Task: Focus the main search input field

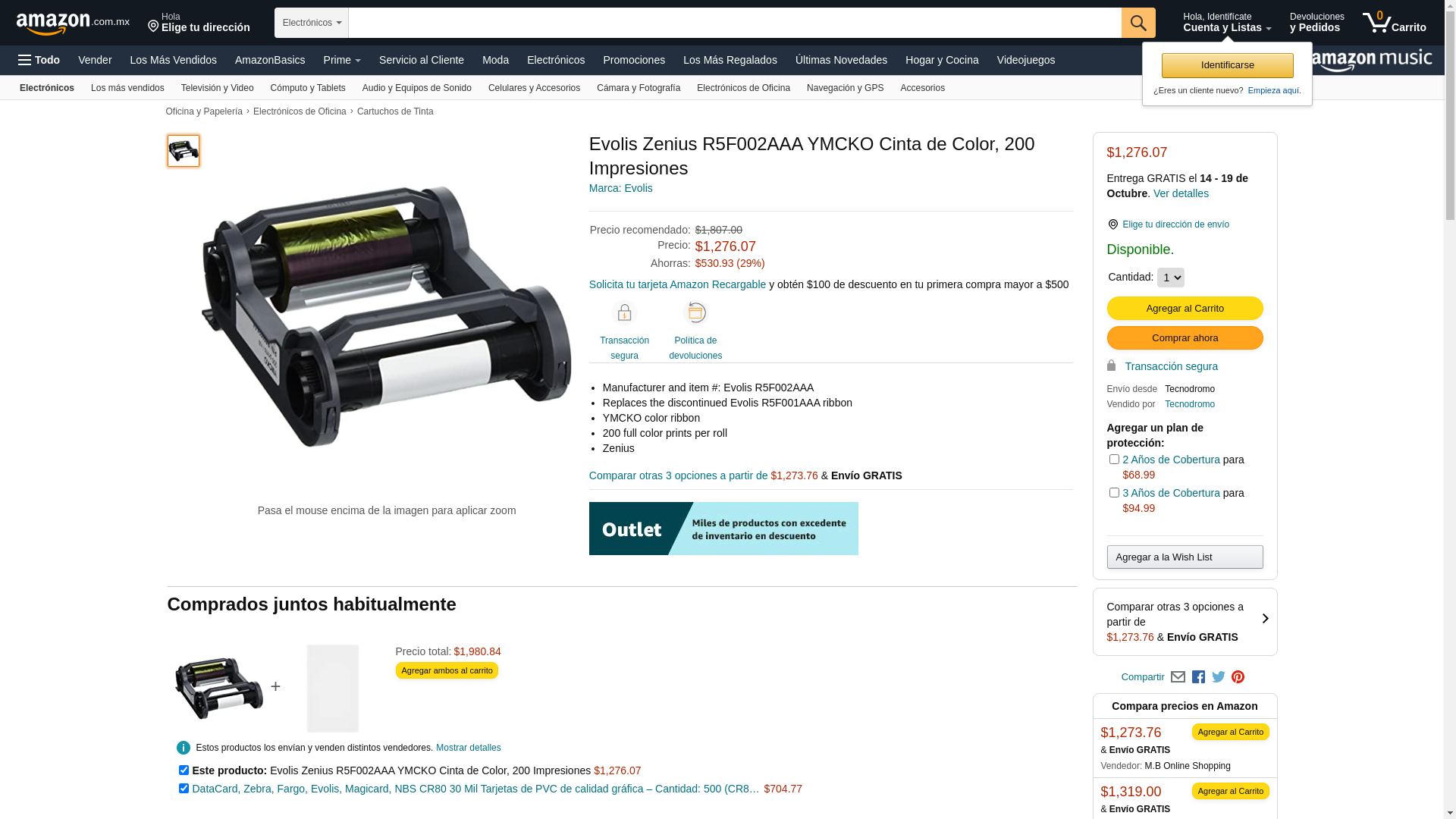Action: (x=735, y=23)
